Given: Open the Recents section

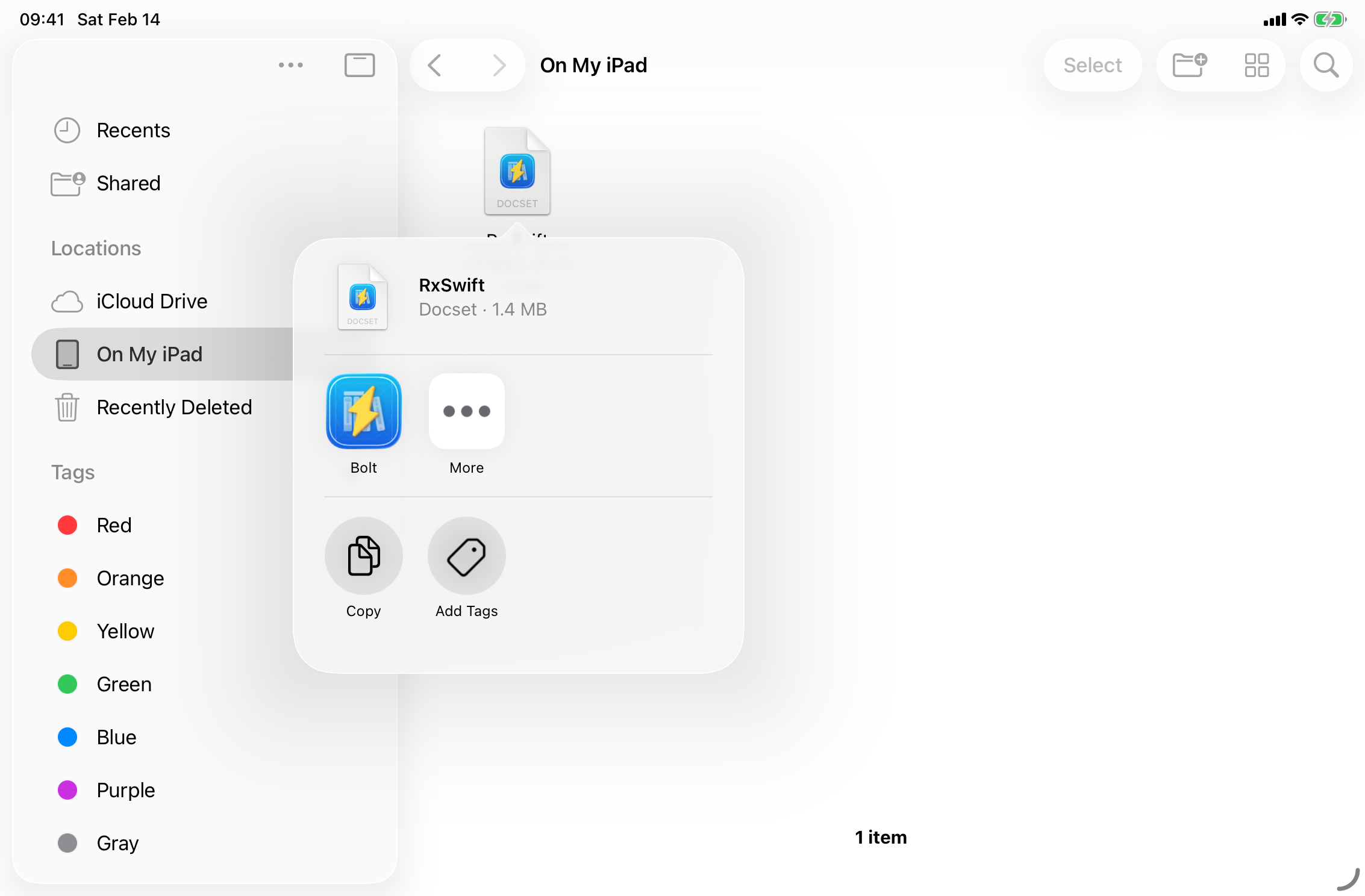Looking at the screenshot, I should coord(133,130).
